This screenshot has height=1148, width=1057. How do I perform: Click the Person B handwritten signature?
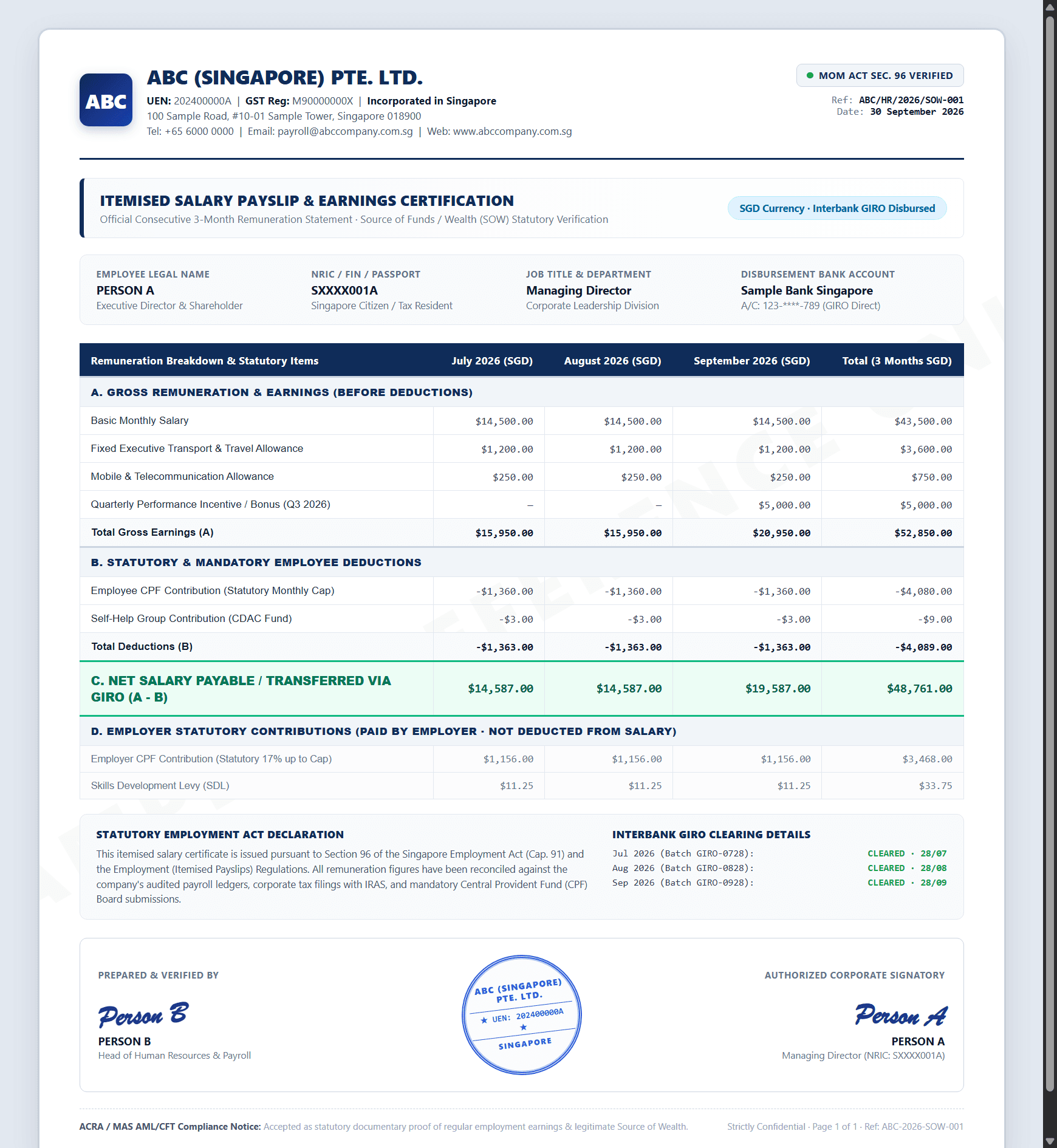(143, 1014)
